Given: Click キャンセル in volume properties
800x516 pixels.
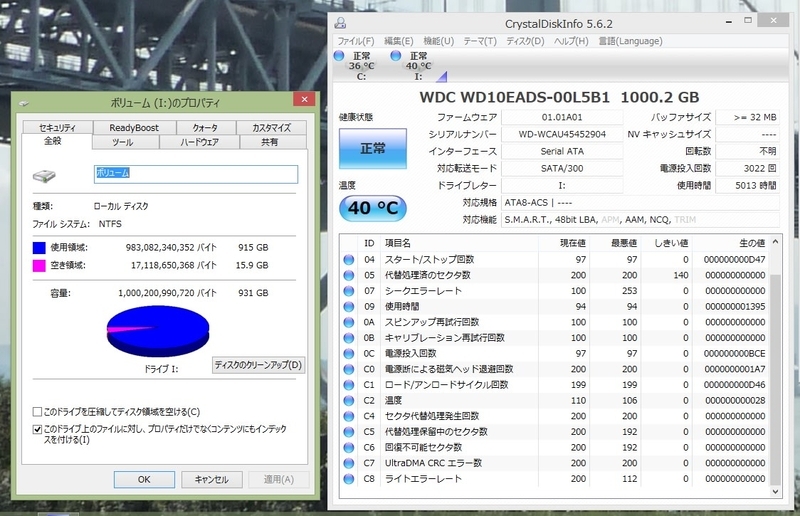Looking at the screenshot, I should pos(211,479).
